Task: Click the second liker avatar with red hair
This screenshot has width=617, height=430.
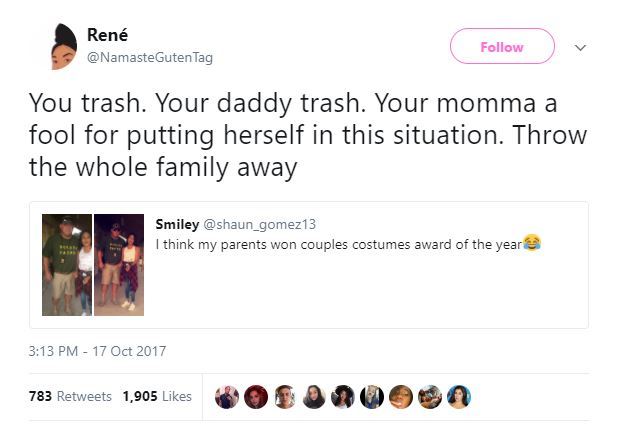Action: point(256,397)
